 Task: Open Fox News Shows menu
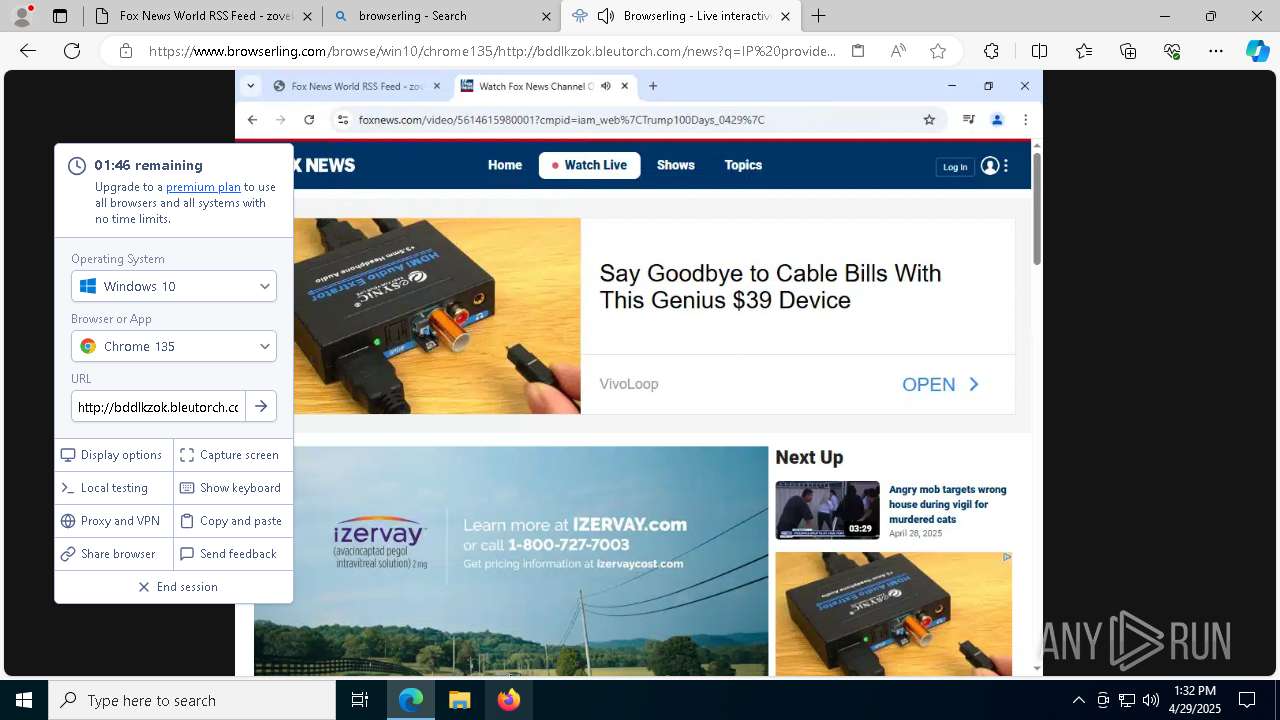coord(675,165)
